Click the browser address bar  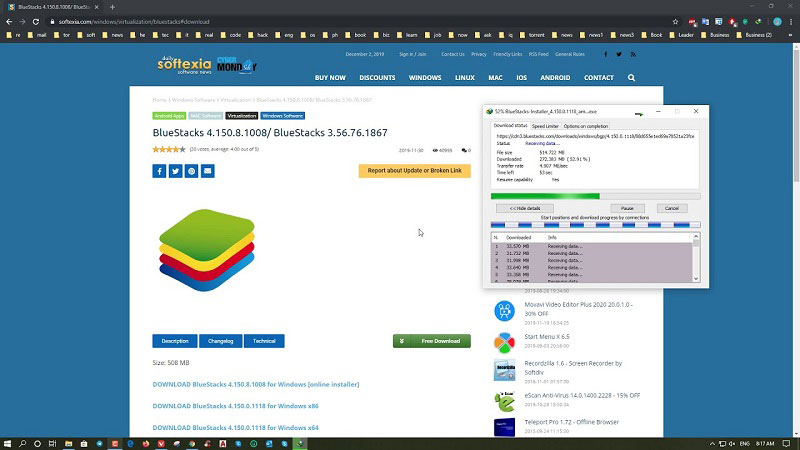(357, 22)
